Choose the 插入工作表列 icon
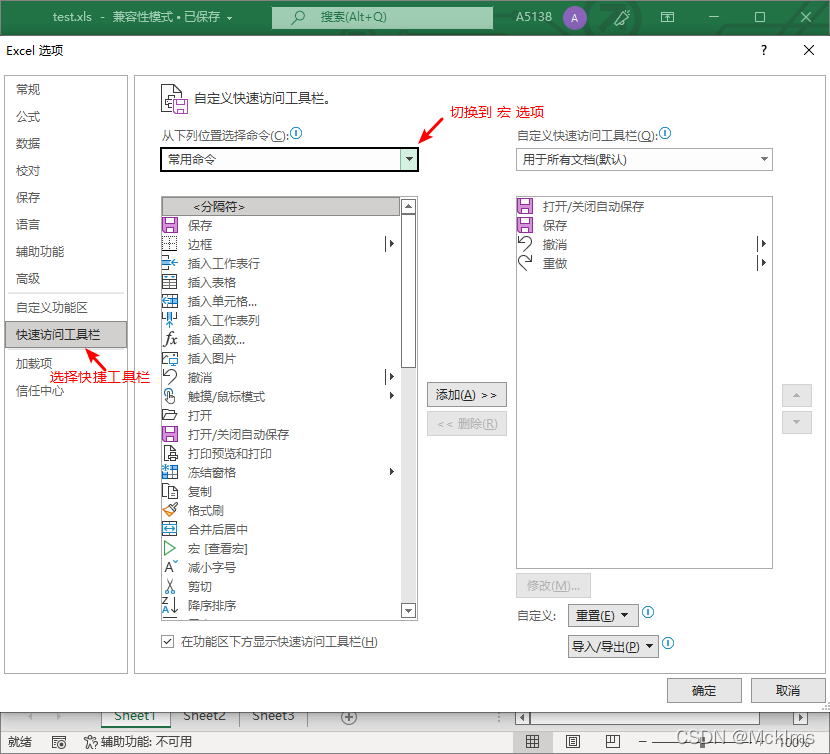The image size is (830, 754). point(169,320)
